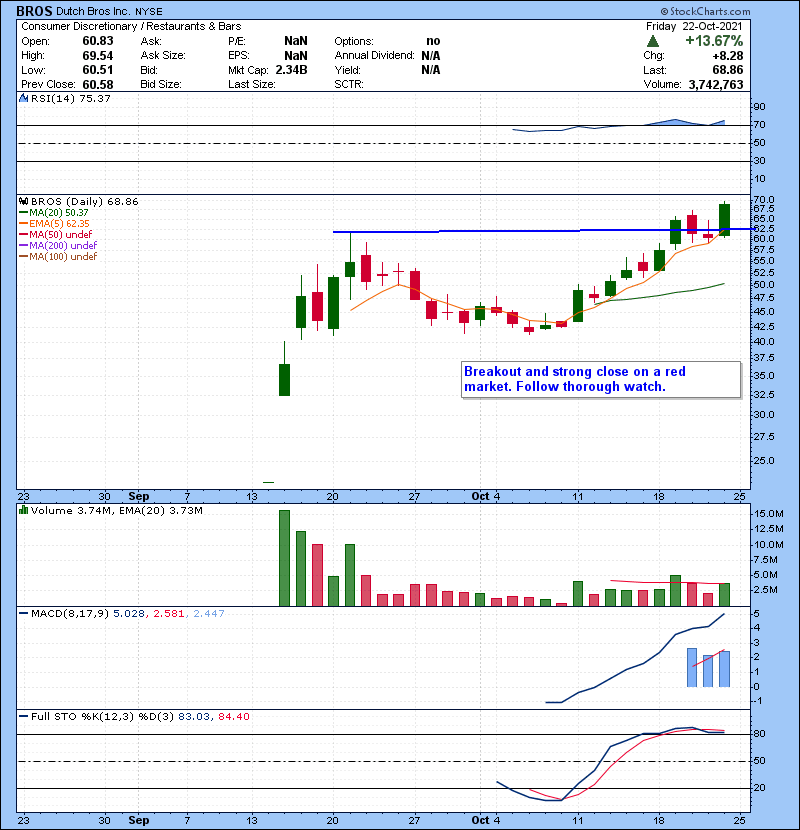Click the blue breakout annotation text box
Screen dimensions: 800x830
tap(601, 380)
